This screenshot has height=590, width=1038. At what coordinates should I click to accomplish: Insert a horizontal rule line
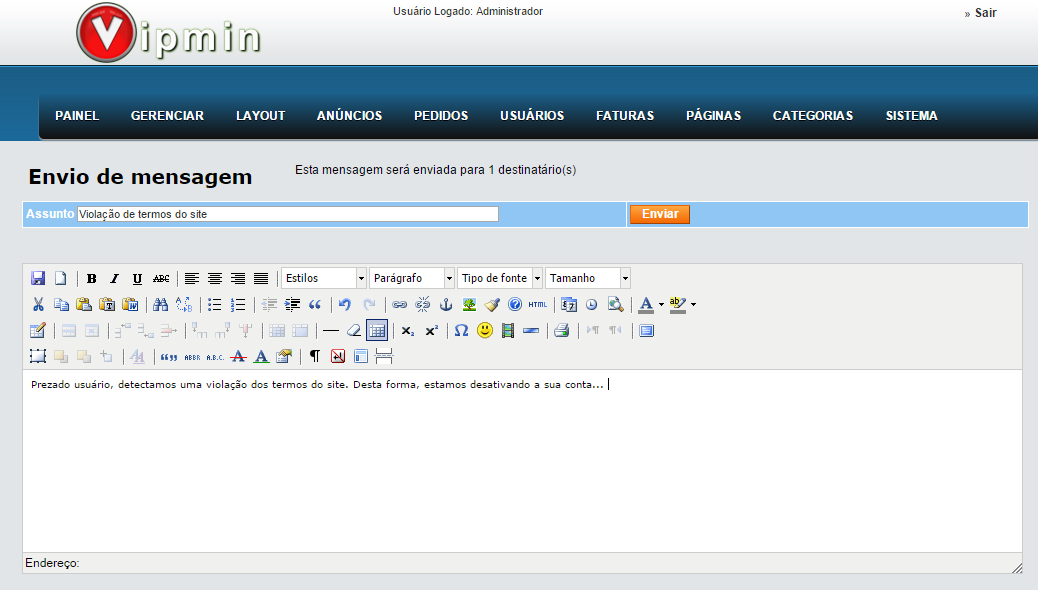pos(330,330)
